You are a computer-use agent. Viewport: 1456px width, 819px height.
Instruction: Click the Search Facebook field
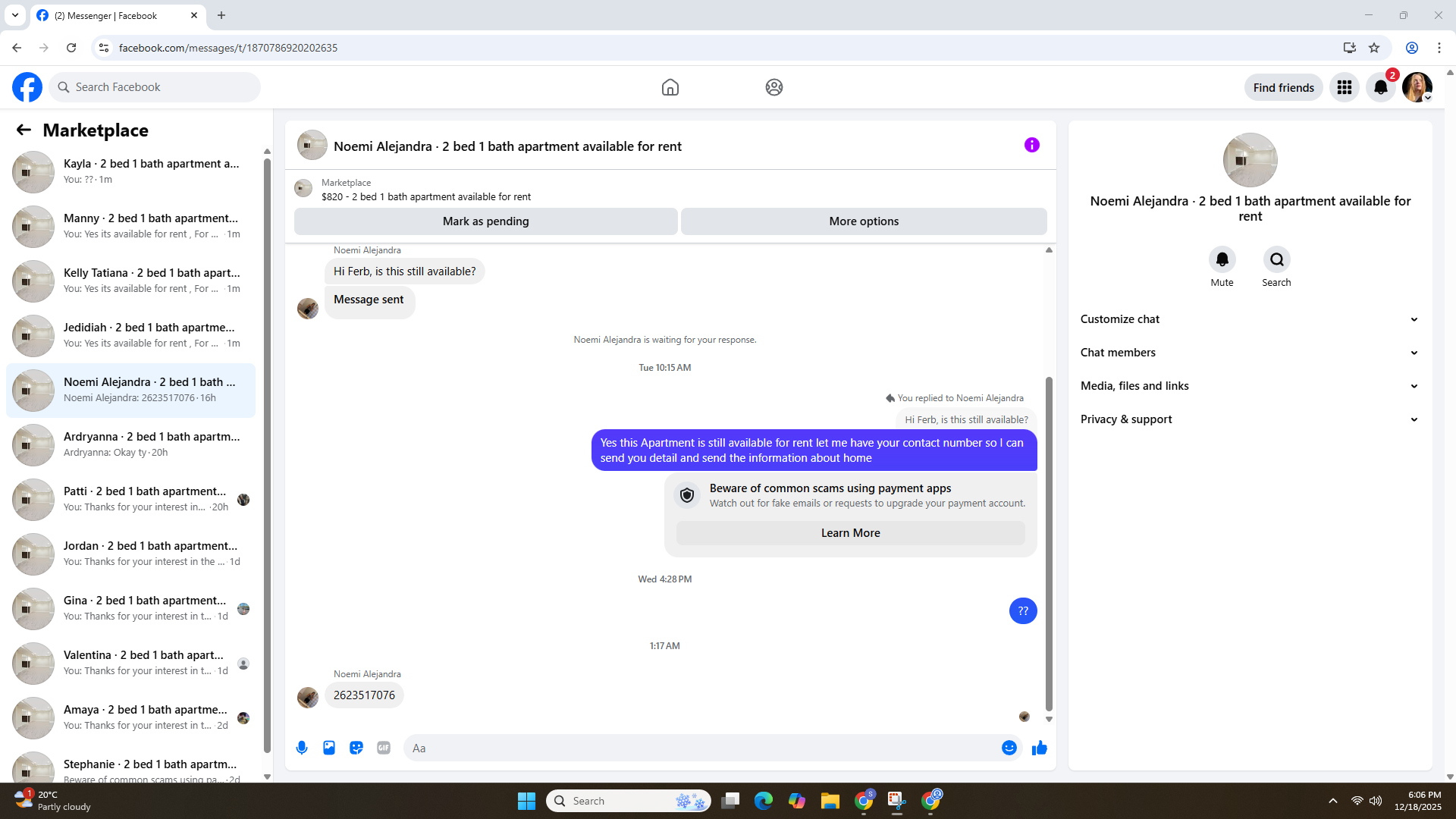tap(155, 87)
